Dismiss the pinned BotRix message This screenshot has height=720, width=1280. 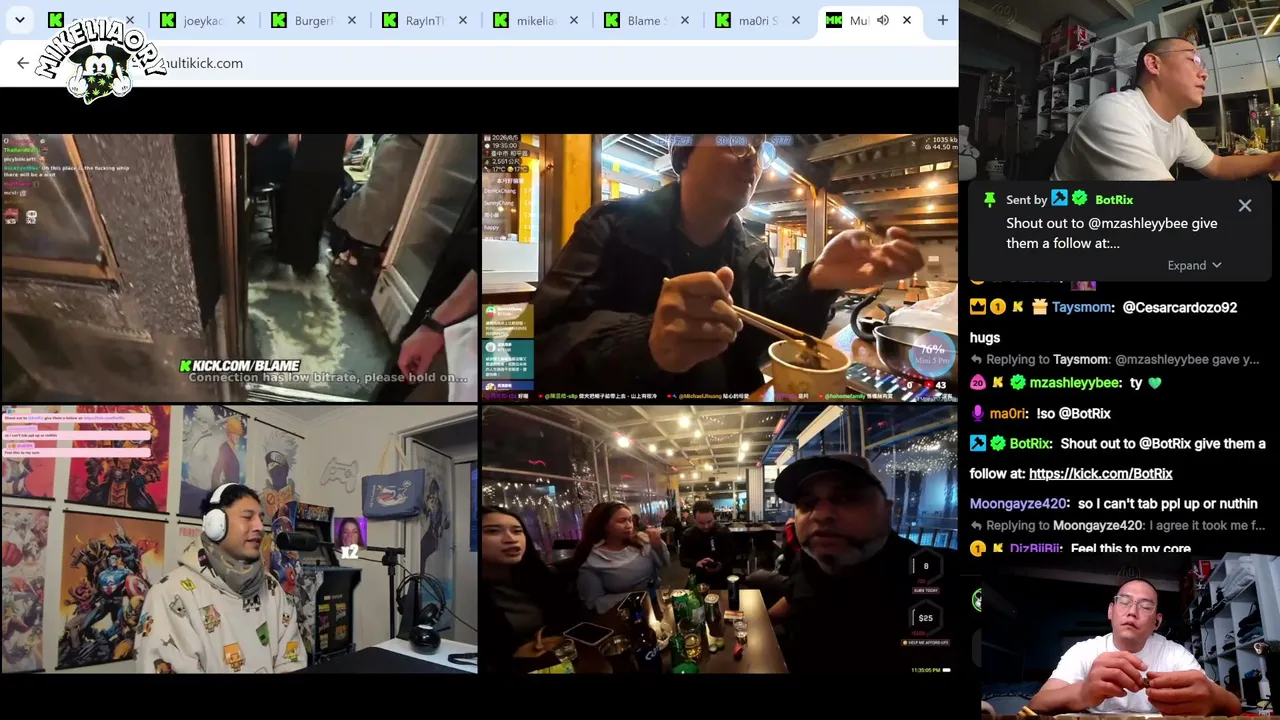tap(1245, 206)
